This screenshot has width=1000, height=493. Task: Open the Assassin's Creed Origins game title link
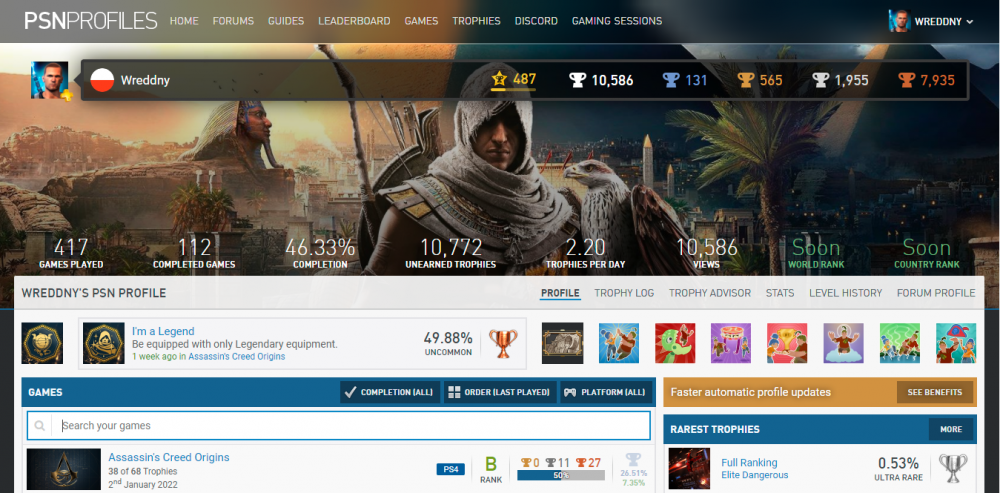(169, 457)
